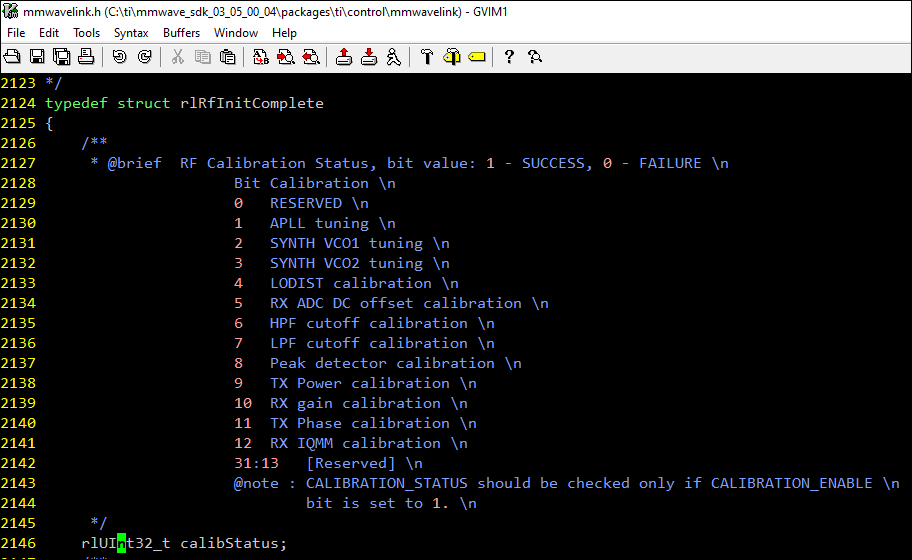Image resolution: width=912 pixels, height=560 pixels.
Task: Click 'Bit Calibration' header on line 2128
Action: coord(301,183)
